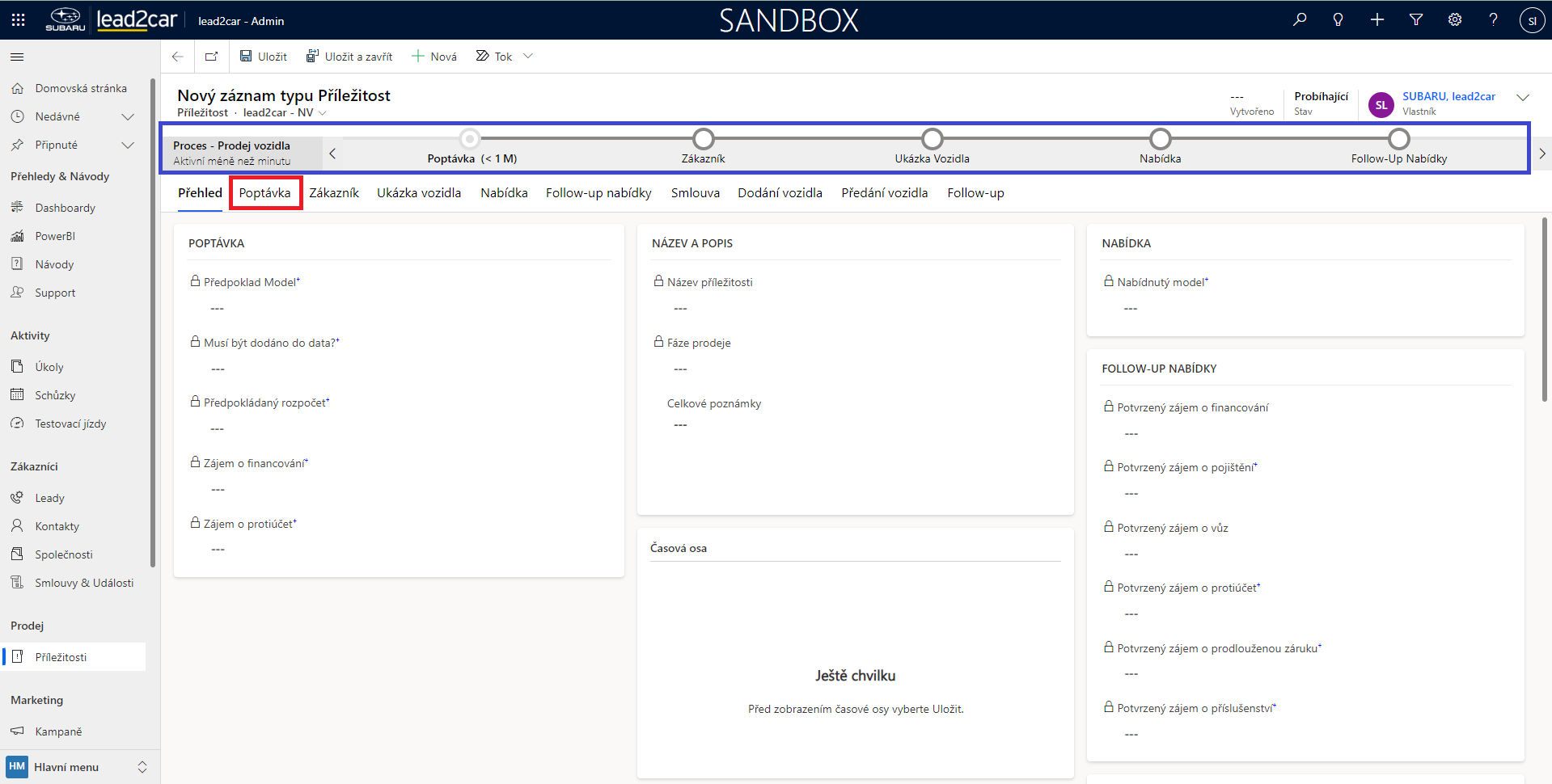The image size is (1552, 784).
Task: Click the Uložit a zavřít button
Action: coord(349,57)
